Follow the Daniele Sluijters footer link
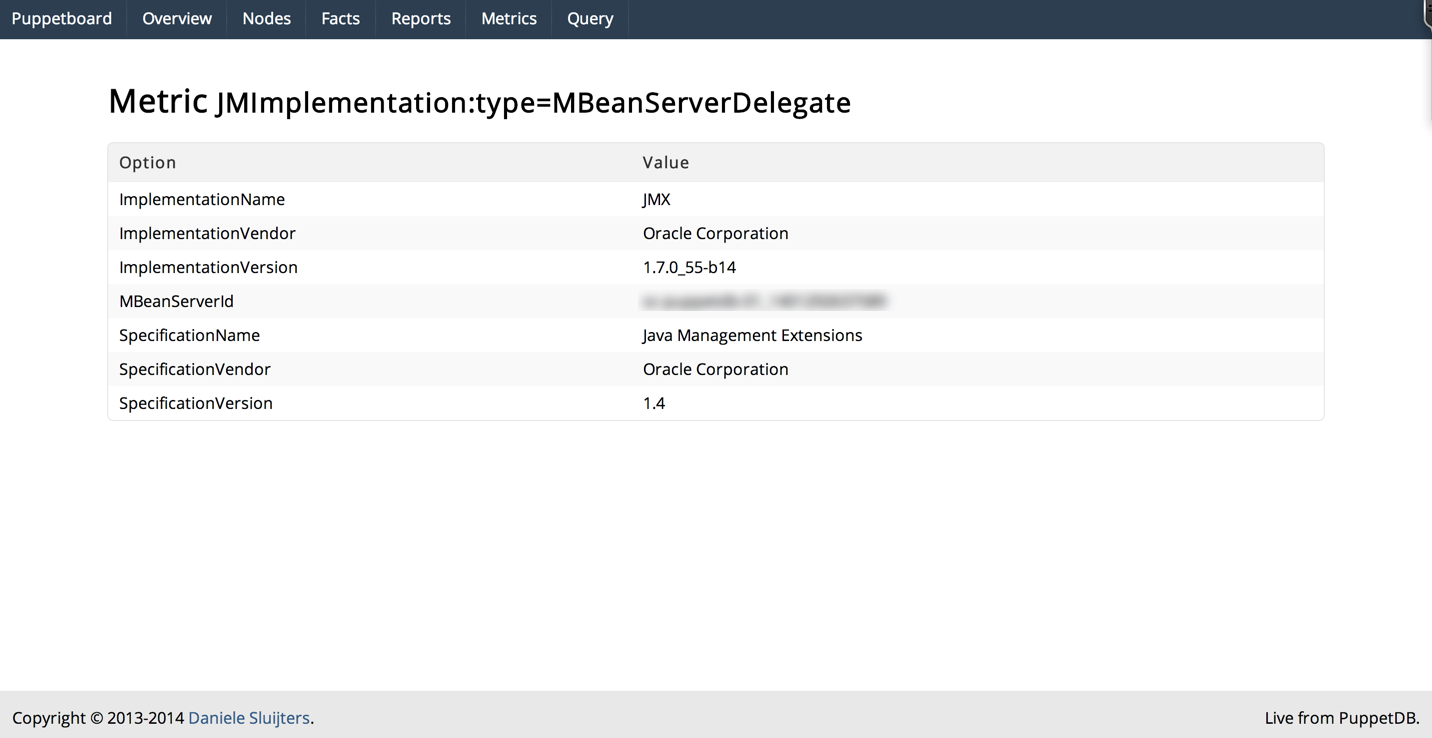The image size is (1432, 738). click(x=249, y=718)
